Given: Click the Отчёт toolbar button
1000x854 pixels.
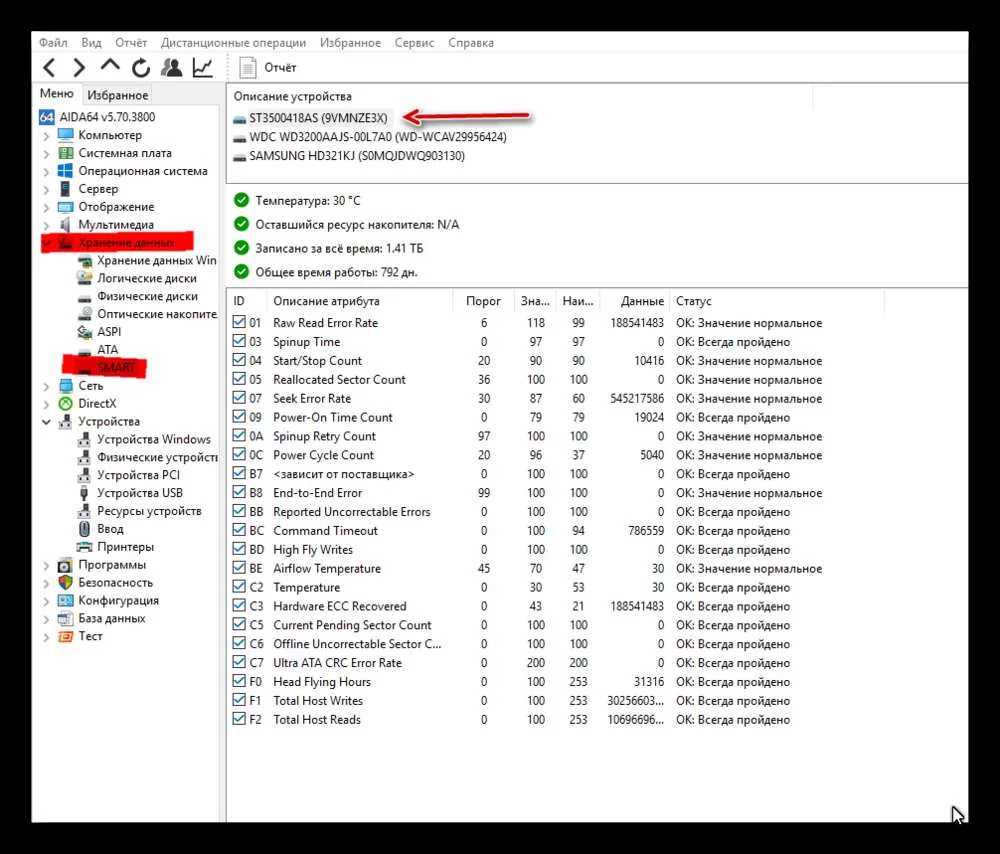Looking at the screenshot, I should pos(267,68).
